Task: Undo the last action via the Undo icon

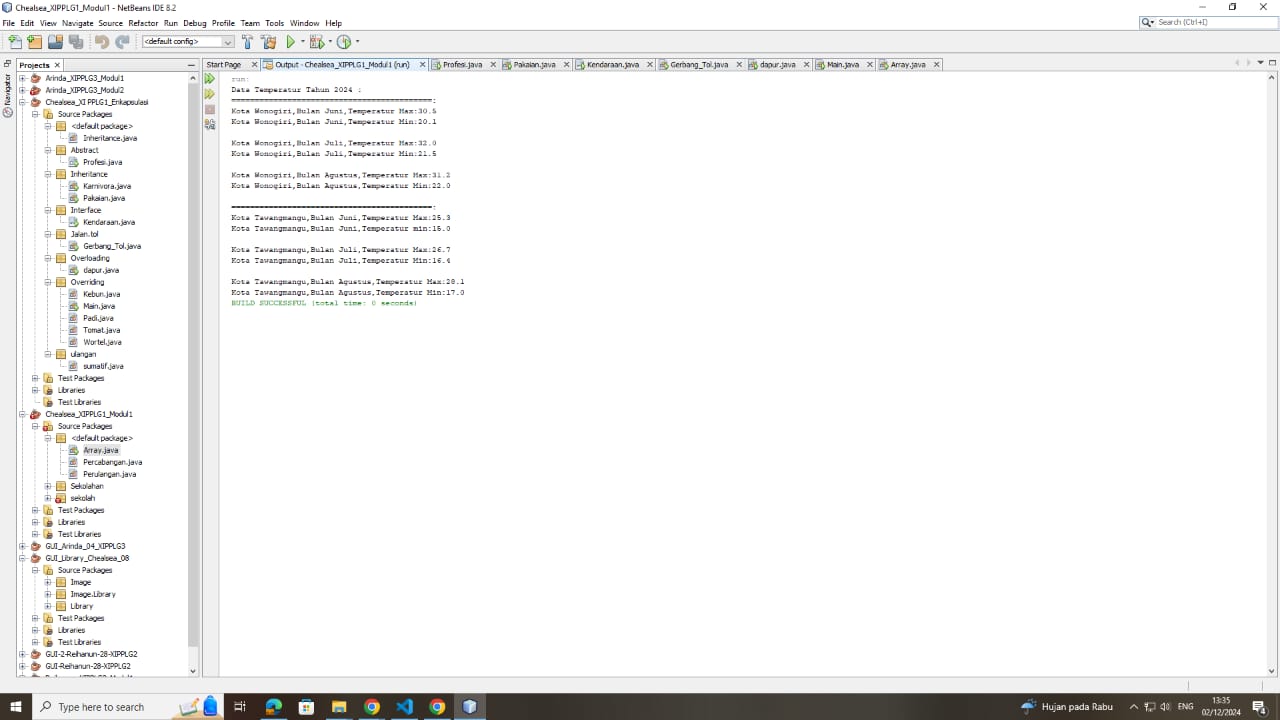Action: click(x=101, y=41)
